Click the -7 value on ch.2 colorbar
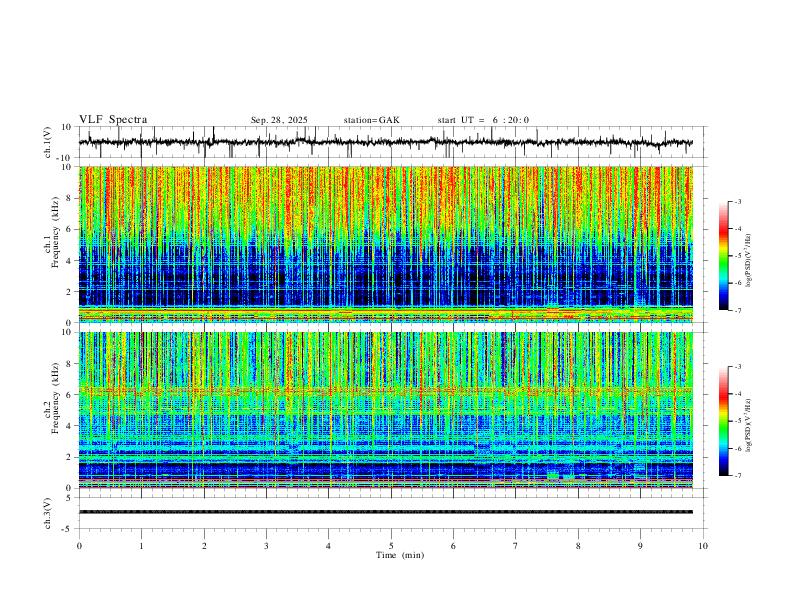The height and width of the screenshot is (612, 792). [x=738, y=476]
